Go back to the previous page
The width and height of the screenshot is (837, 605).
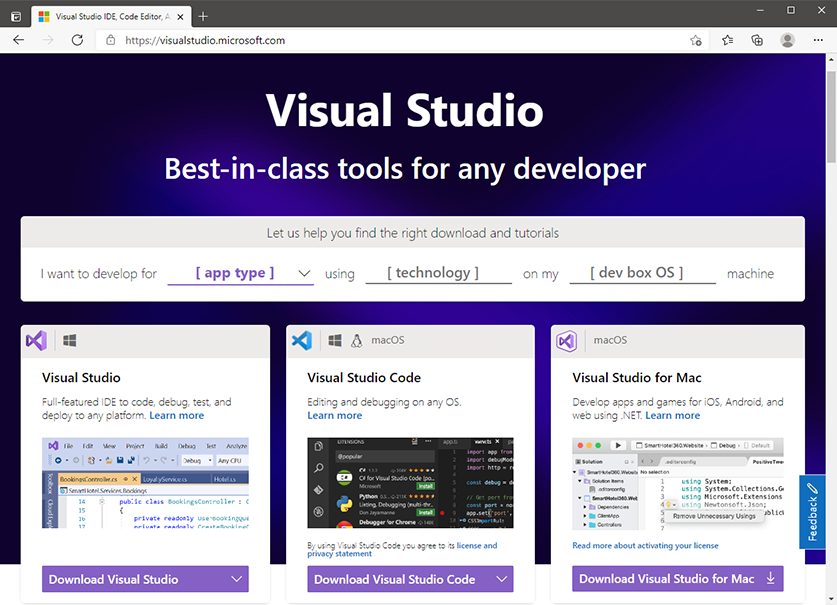pyautogui.click(x=19, y=40)
